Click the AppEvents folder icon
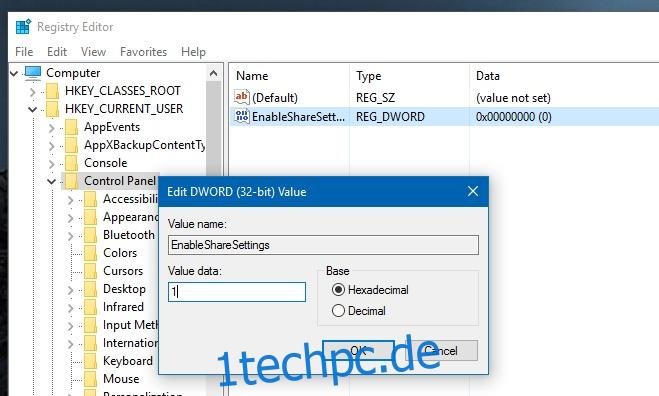This screenshot has height=396, width=659. click(71, 127)
